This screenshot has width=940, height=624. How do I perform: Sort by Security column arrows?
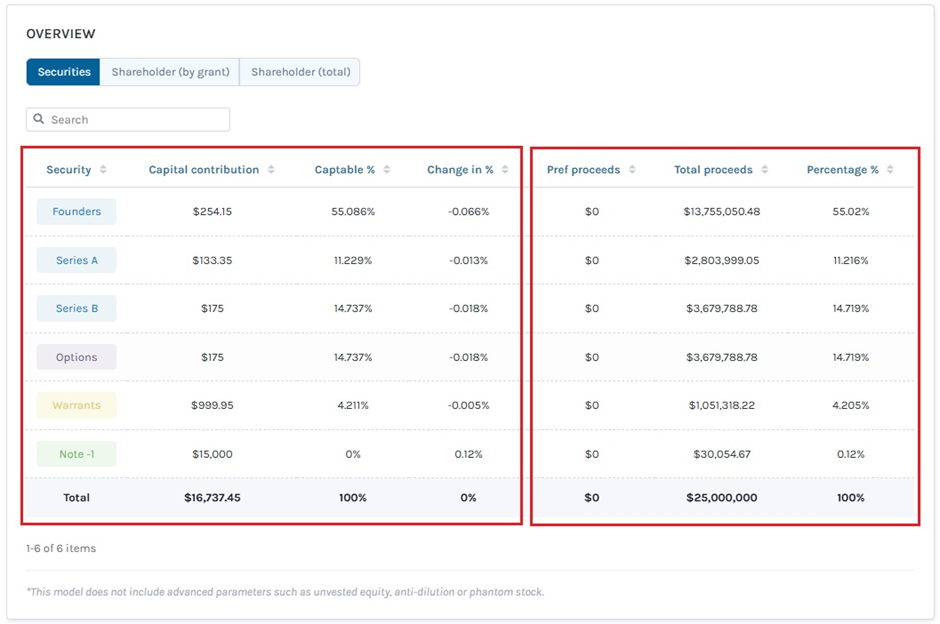click(103, 170)
